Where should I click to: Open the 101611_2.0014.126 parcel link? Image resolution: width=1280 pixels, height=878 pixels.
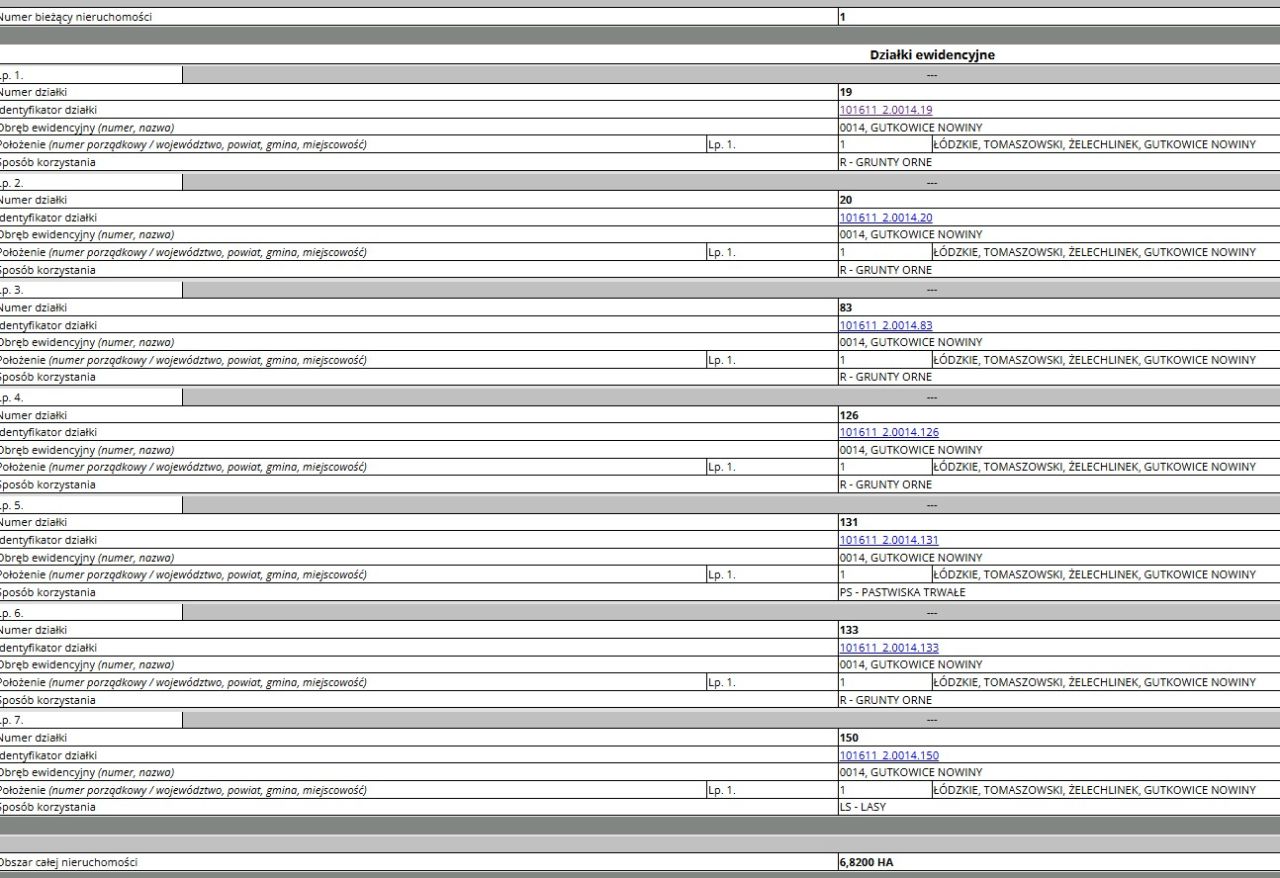pos(889,432)
